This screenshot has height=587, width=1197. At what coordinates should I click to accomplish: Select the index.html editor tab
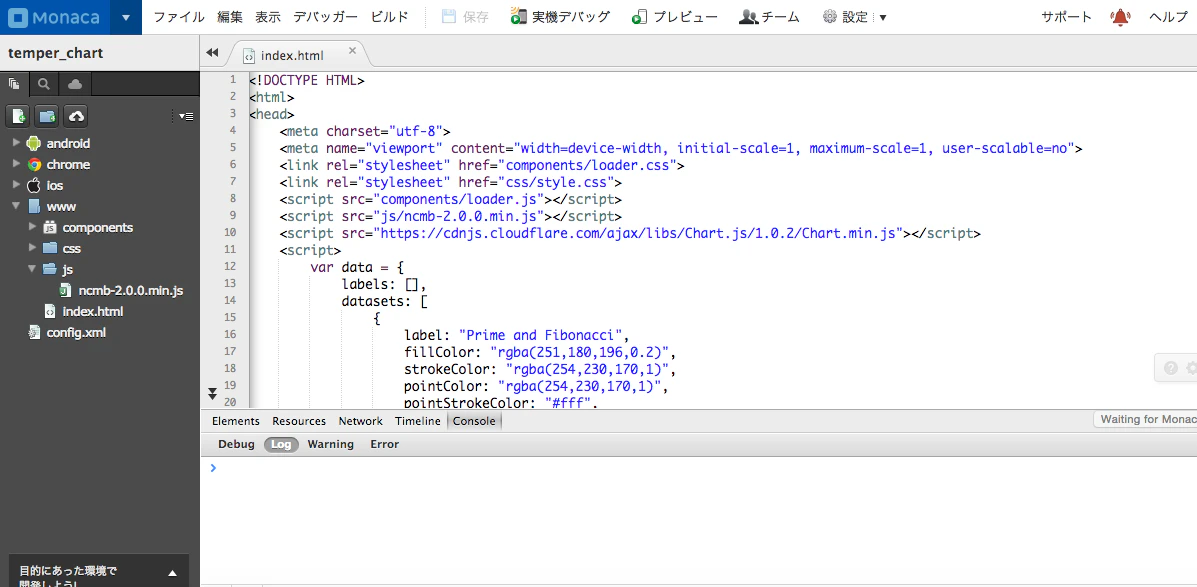point(292,55)
